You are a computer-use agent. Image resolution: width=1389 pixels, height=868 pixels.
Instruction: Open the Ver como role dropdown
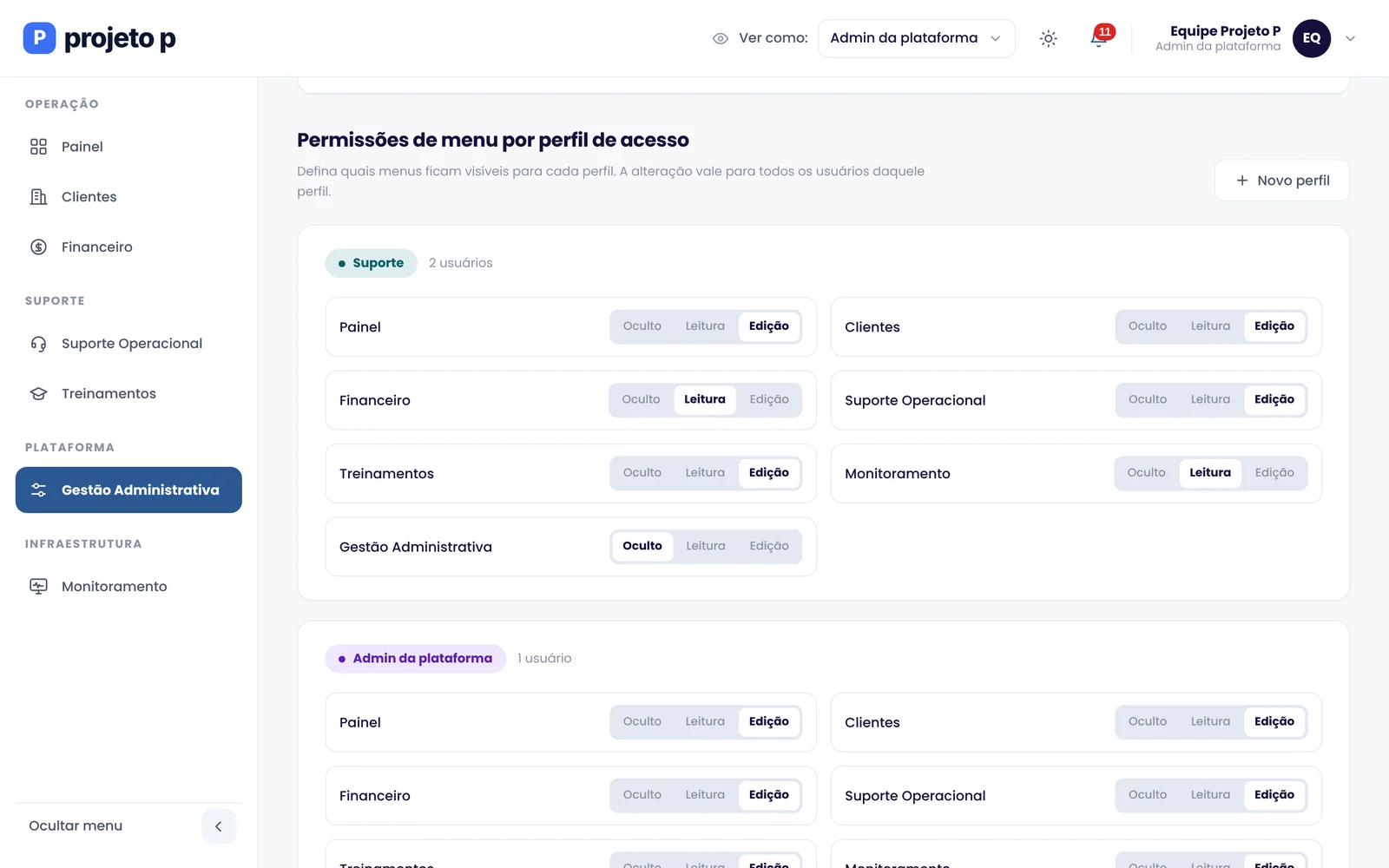click(x=916, y=38)
